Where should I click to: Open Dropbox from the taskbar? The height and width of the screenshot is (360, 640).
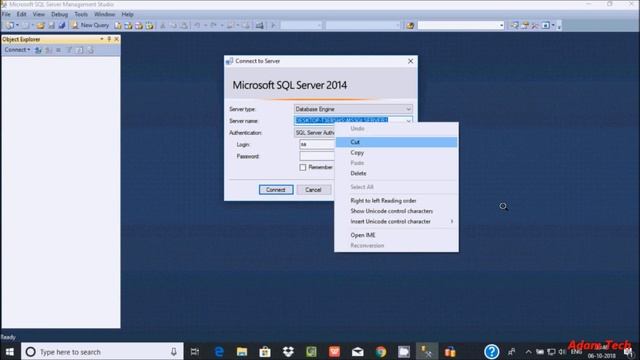[288, 352]
